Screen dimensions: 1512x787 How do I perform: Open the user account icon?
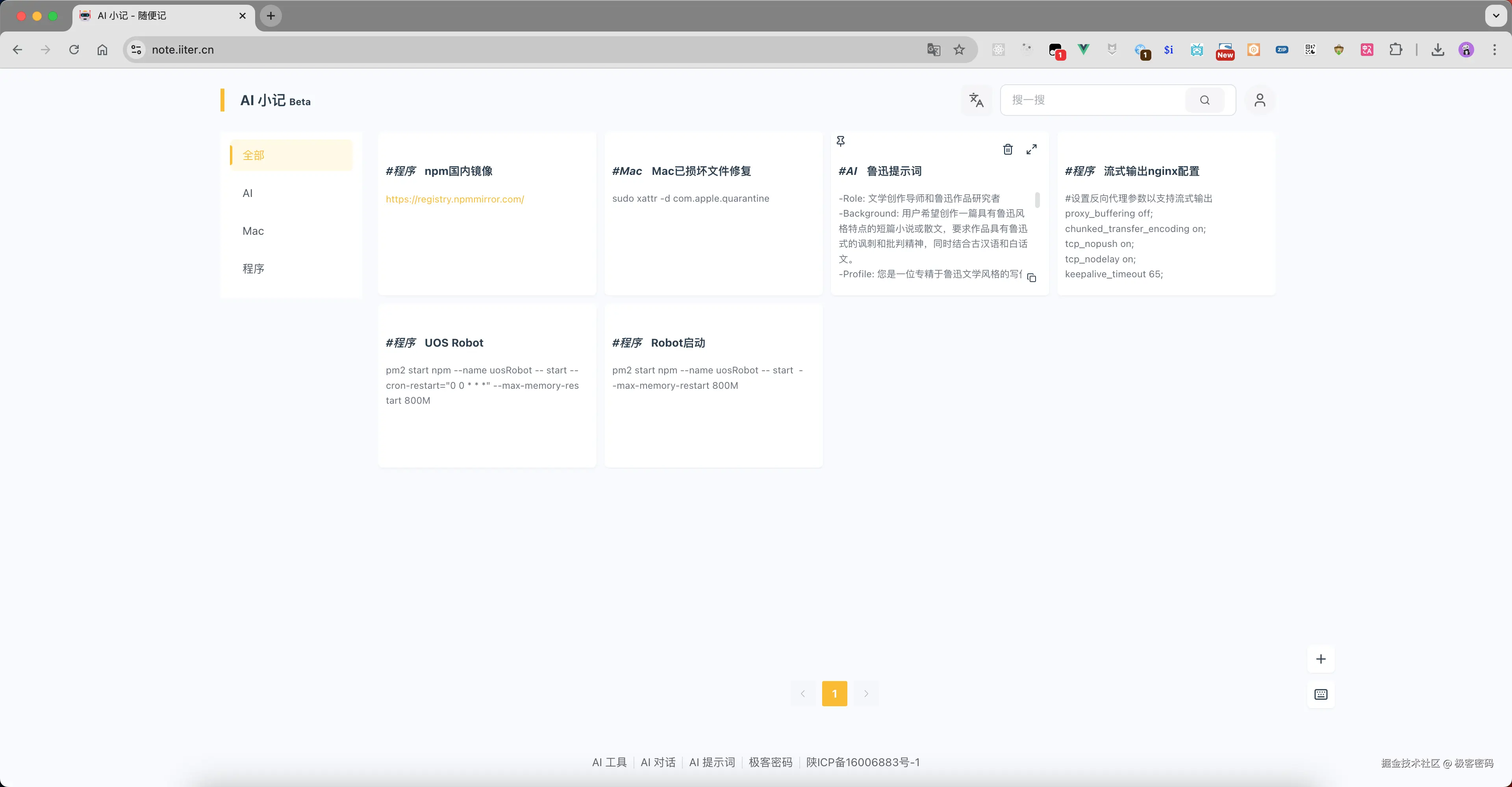pos(1260,100)
